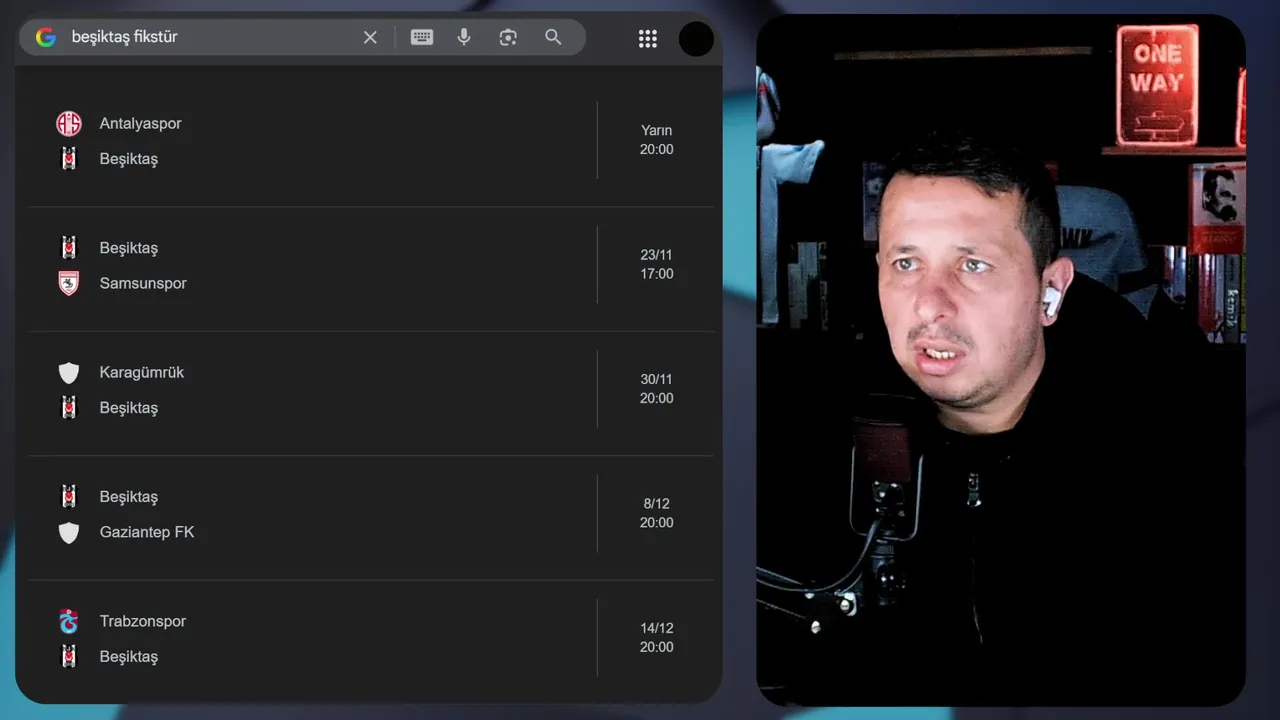Click the webcam video of the streamer
Viewport: 1280px width, 720px height.
tap(1001, 360)
